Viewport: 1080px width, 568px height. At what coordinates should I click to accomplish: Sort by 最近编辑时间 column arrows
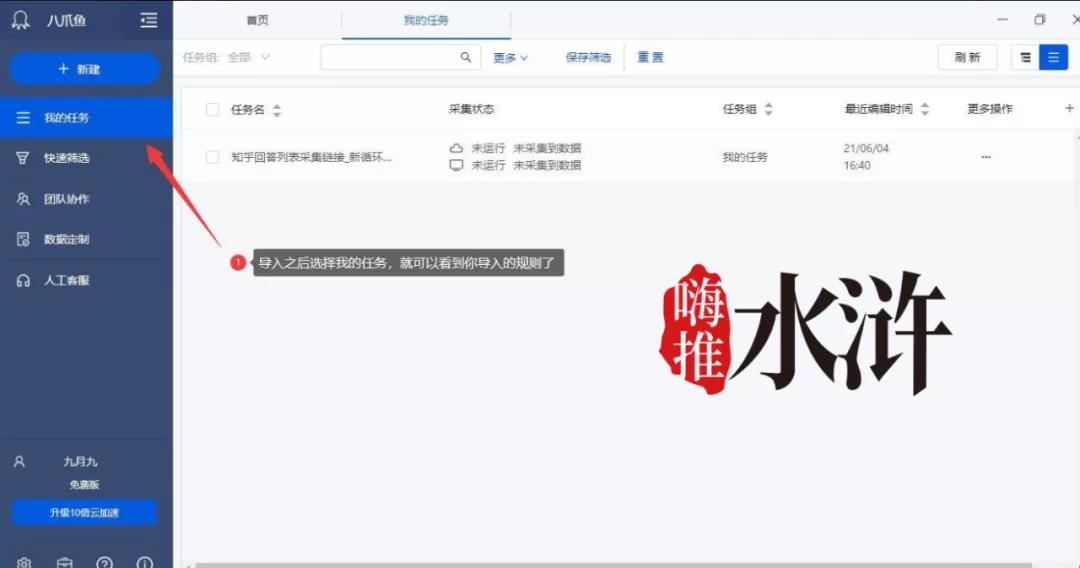[925, 109]
